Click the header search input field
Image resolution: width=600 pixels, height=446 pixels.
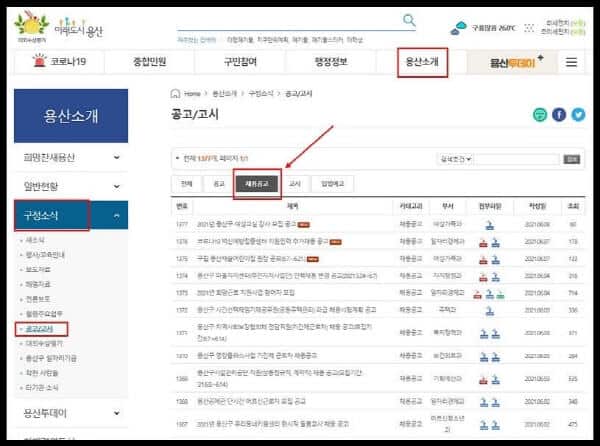(x=289, y=21)
